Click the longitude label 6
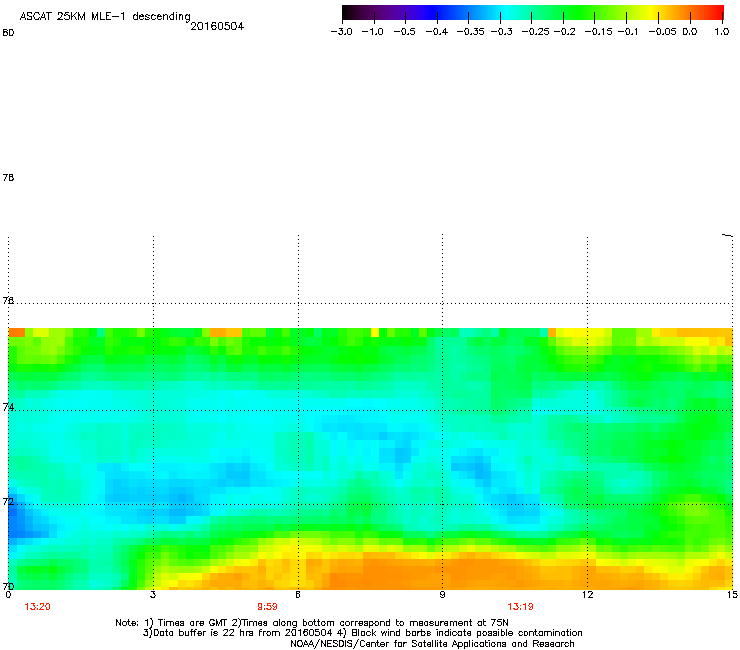Image resolution: width=740 pixels, height=650 pixels. (x=298, y=595)
